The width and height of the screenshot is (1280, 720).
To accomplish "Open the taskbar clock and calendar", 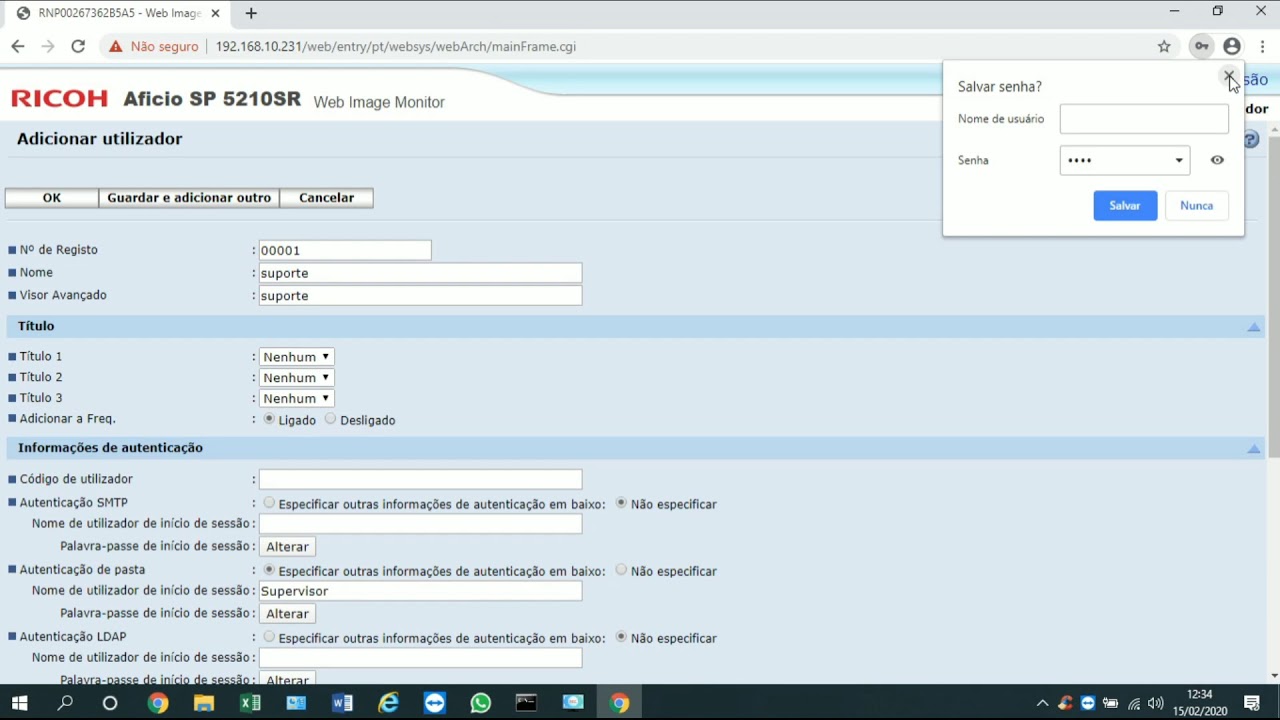I will [1200, 703].
